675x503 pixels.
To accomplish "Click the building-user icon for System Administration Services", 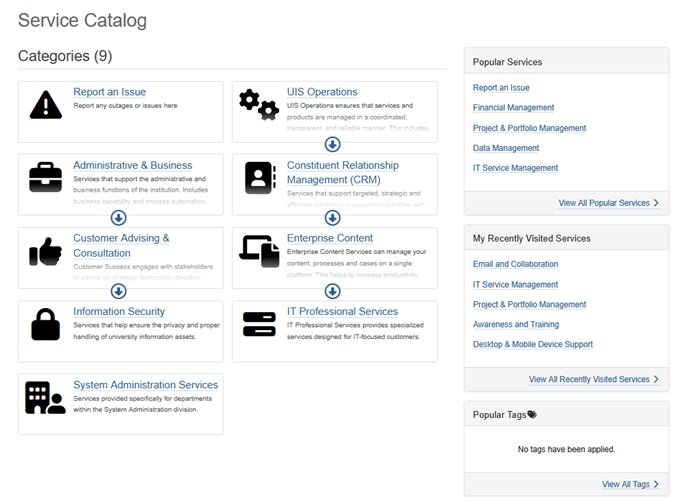I will 46,397.
